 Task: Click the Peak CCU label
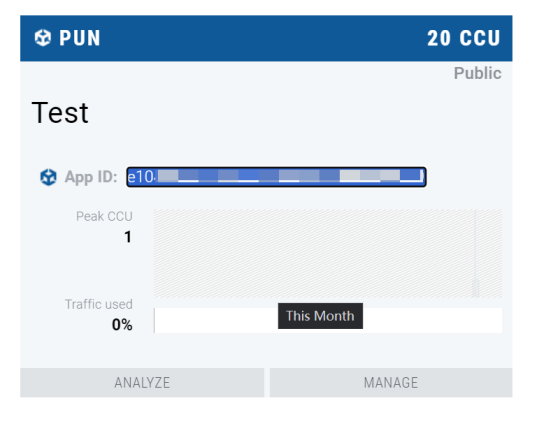click(104, 216)
